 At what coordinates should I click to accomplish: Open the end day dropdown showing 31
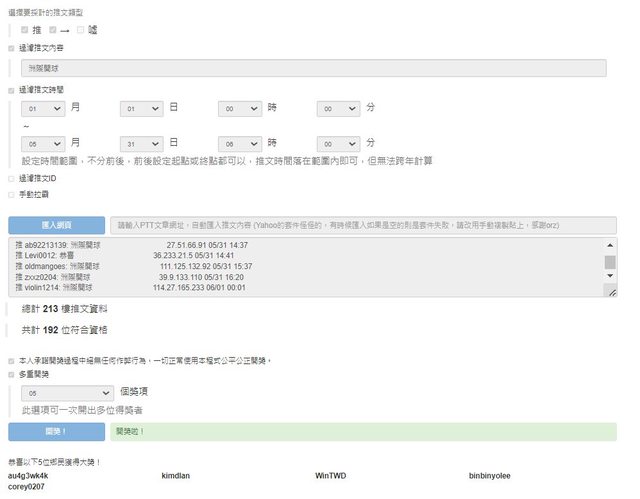point(141,143)
